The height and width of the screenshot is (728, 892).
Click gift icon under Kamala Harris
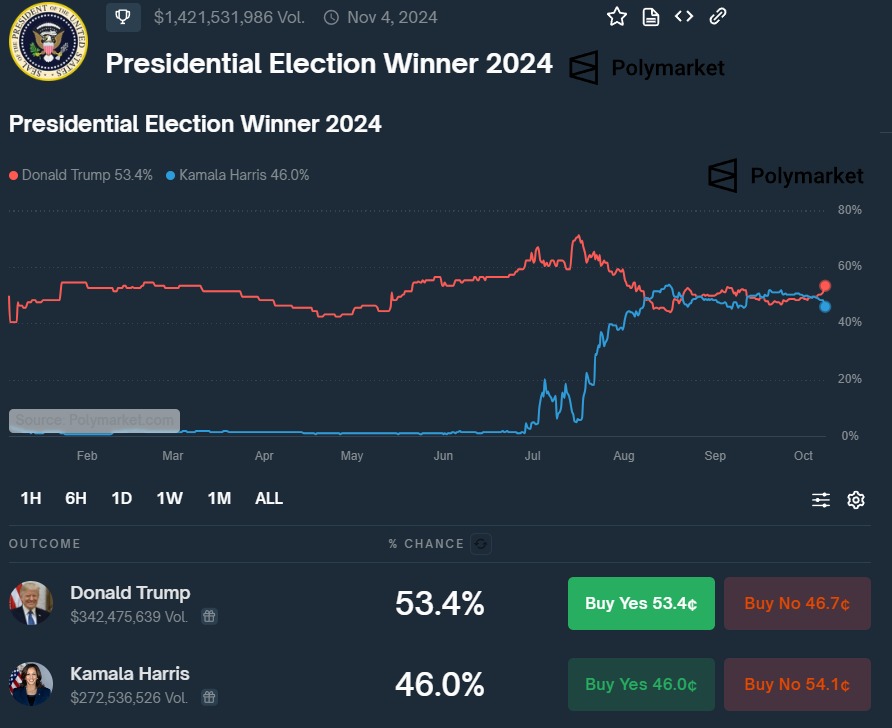click(x=208, y=697)
